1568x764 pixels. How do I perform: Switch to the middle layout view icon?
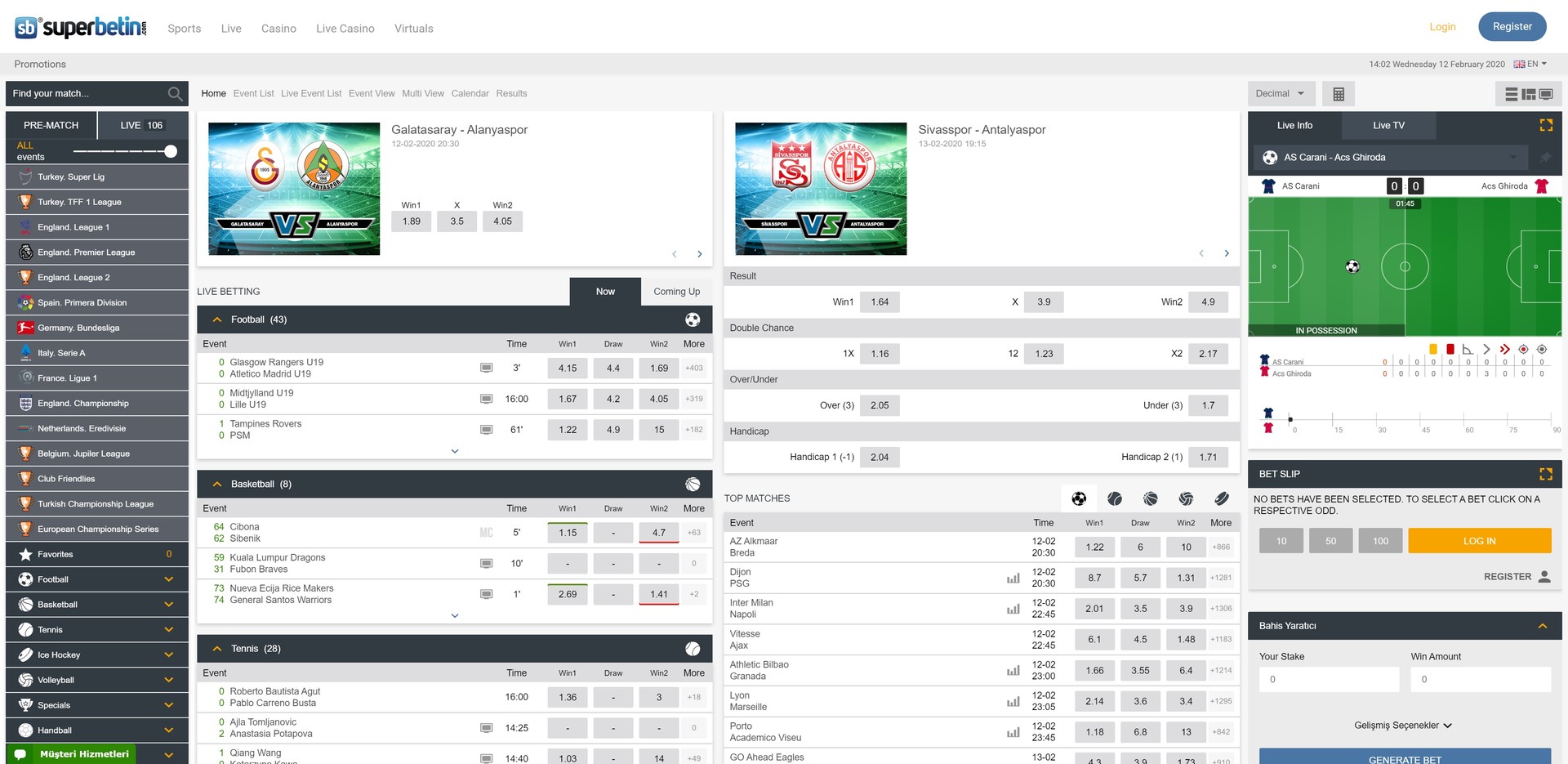pyautogui.click(x=1528, y=95)
